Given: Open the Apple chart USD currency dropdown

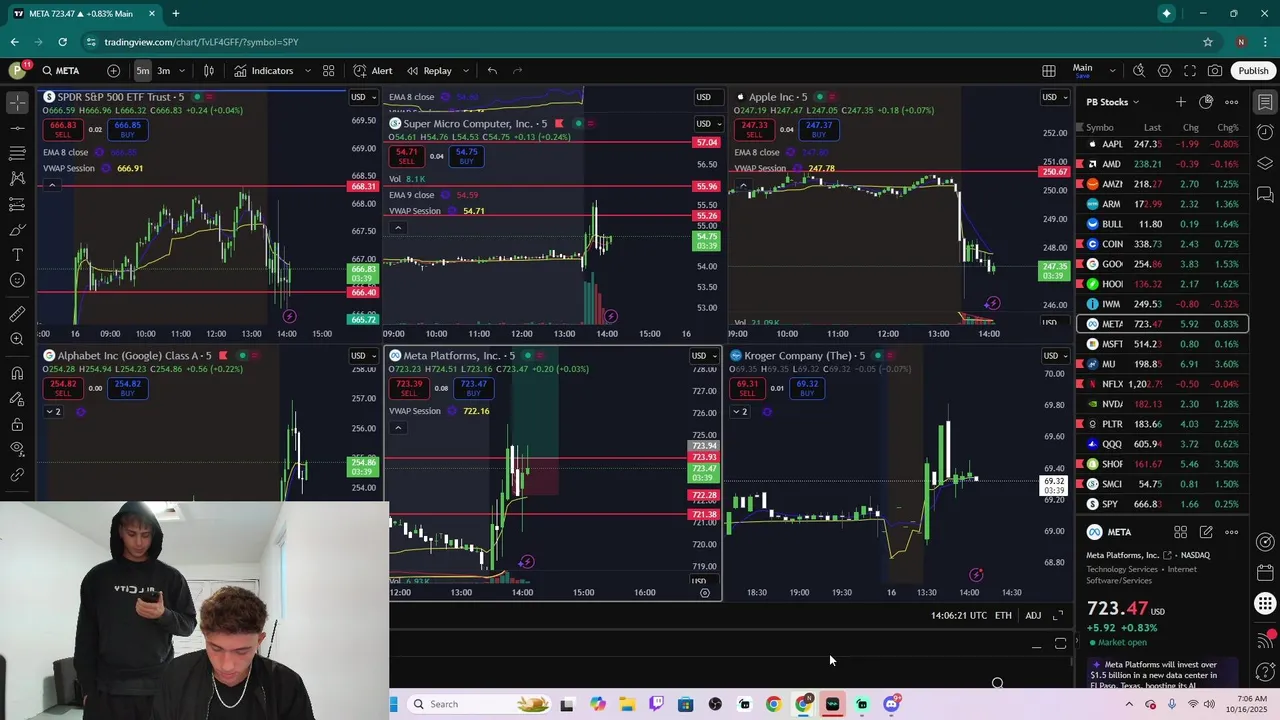Looking at the screenshot, I should (x=1054, y=97).
